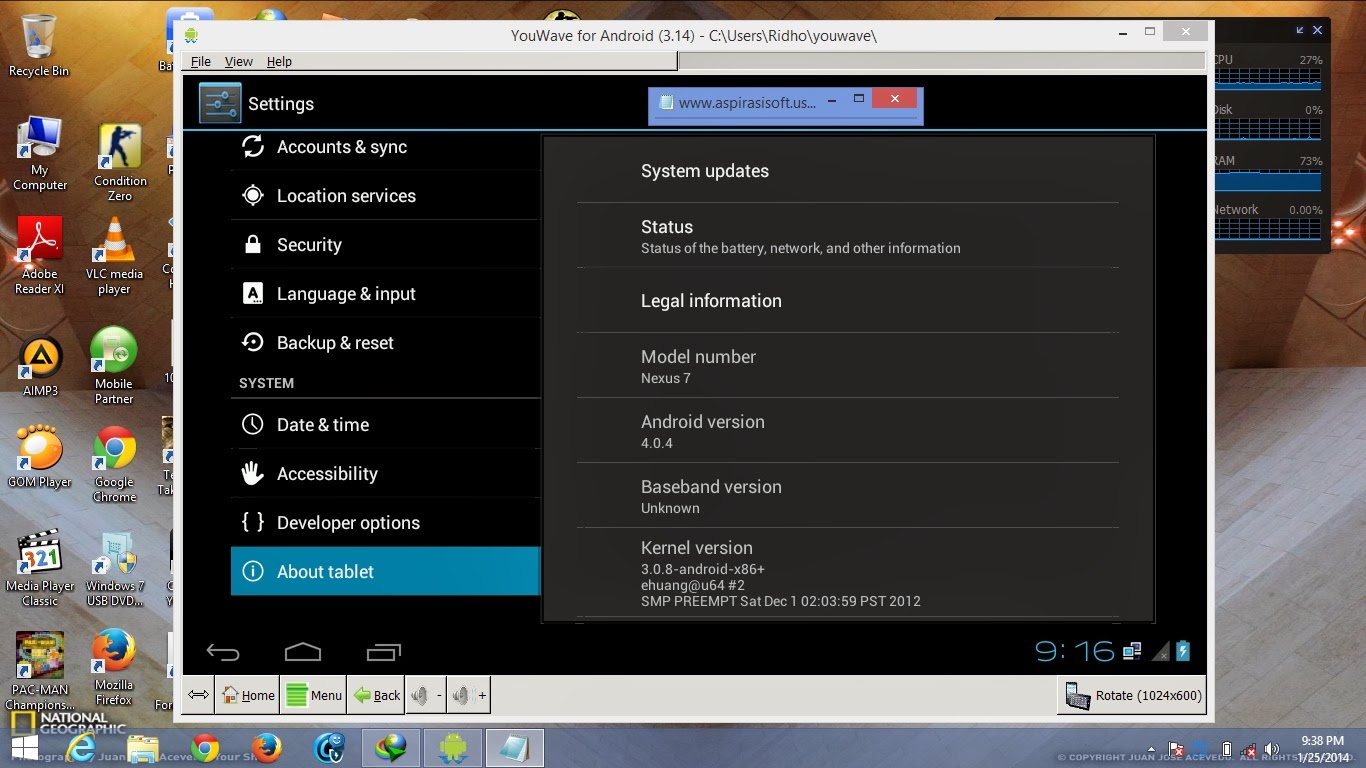Image resolution: width=1366 pixels, height=768 pixels.
Task: Select the AIMP3 desktop icon
Action: [40, 367]
